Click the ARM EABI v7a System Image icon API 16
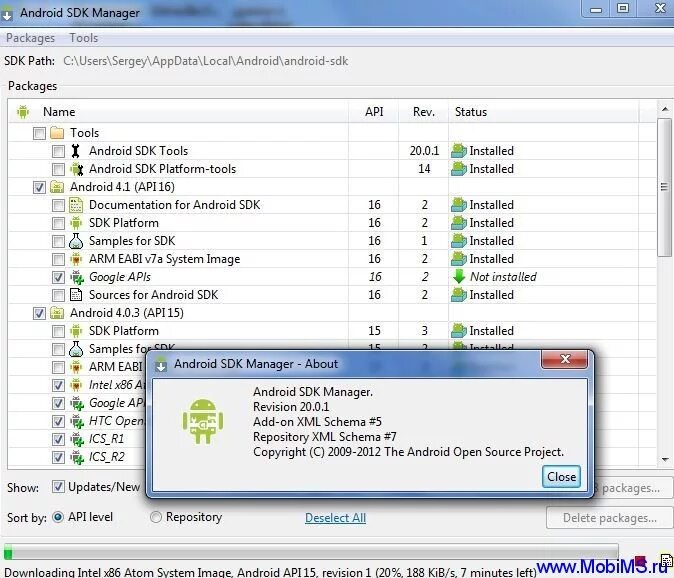The height and width of the screenshot is (578, 674). (x=76, y=259)
